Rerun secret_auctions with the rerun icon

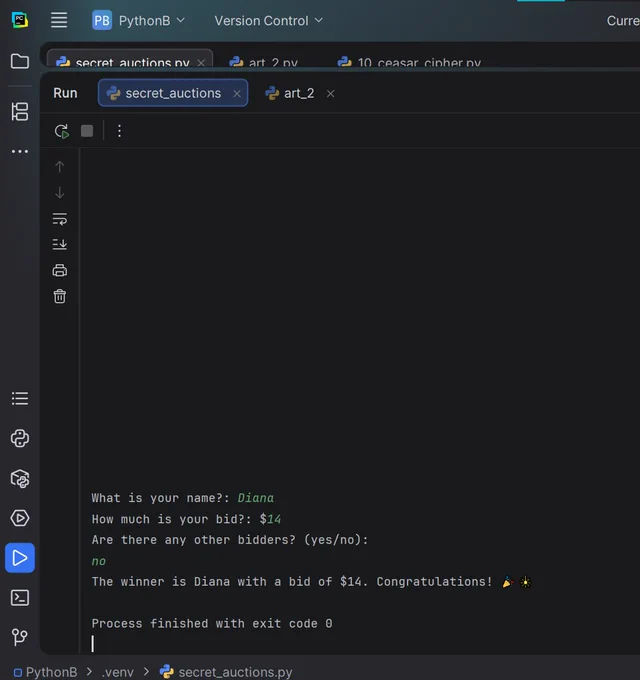(x=62, y=131)
